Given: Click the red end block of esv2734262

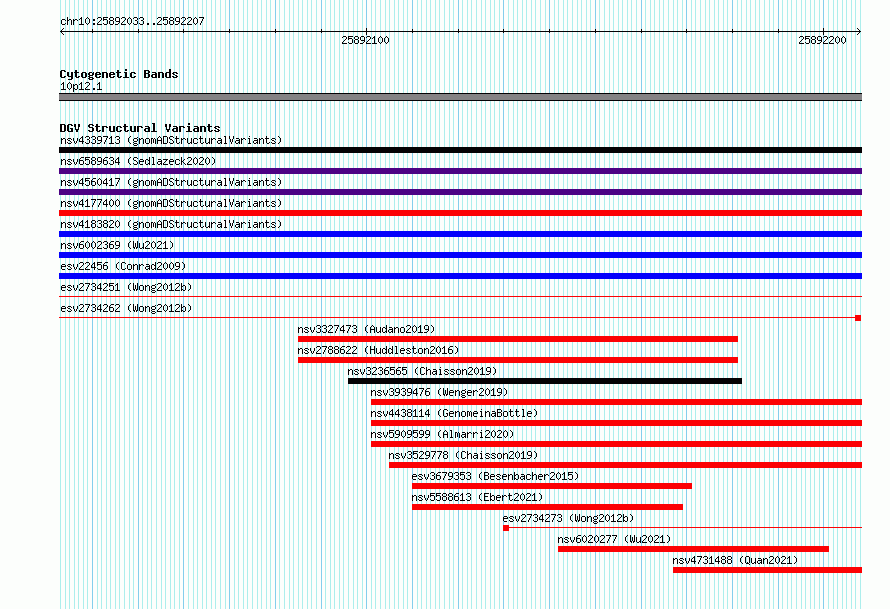Looking at the screenshot, I should [858, 318].
